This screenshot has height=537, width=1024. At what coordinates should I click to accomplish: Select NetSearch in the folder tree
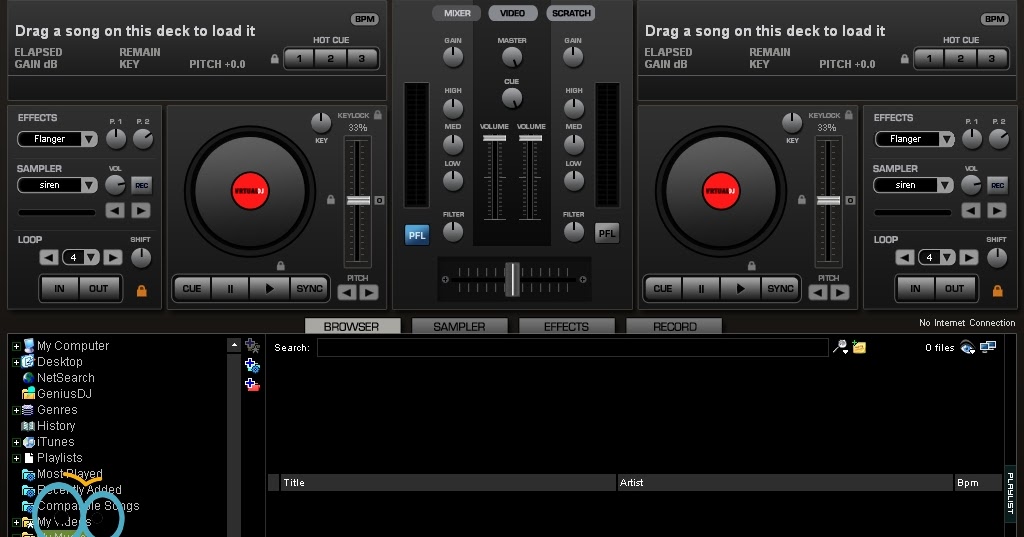point(65,378)
